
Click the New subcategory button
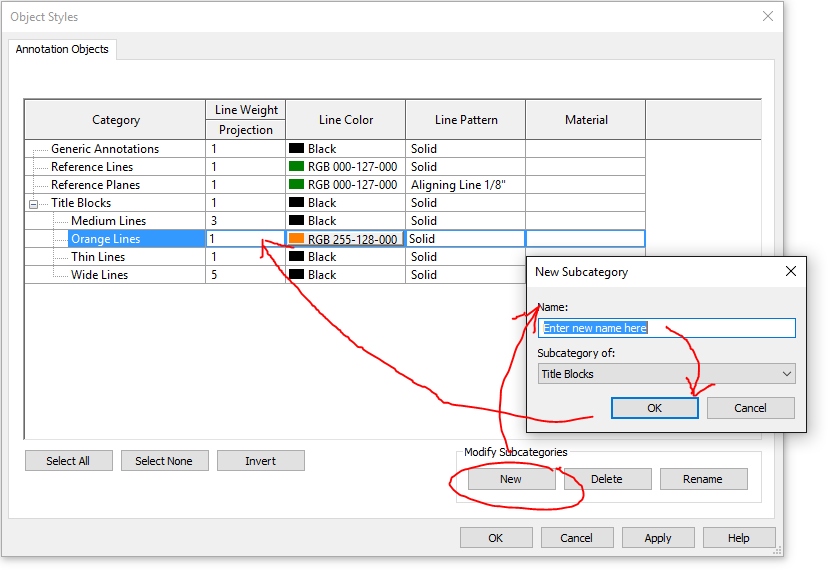[511, 479]
